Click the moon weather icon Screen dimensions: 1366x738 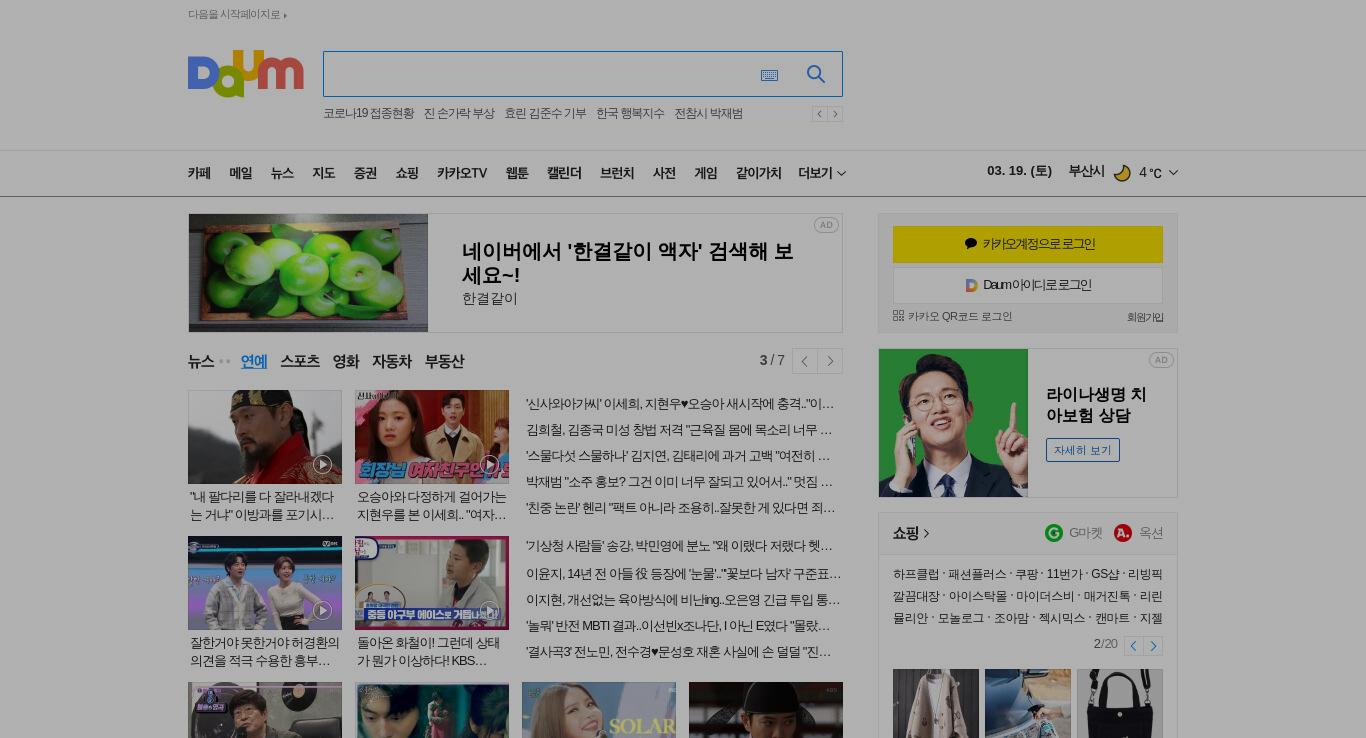pos(1122,173)
